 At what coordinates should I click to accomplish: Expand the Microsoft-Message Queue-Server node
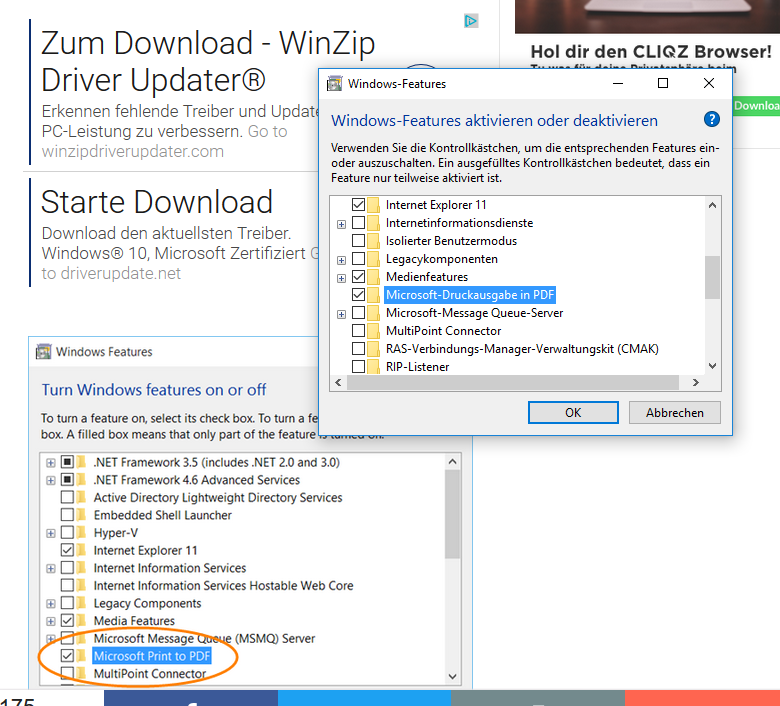341,314
